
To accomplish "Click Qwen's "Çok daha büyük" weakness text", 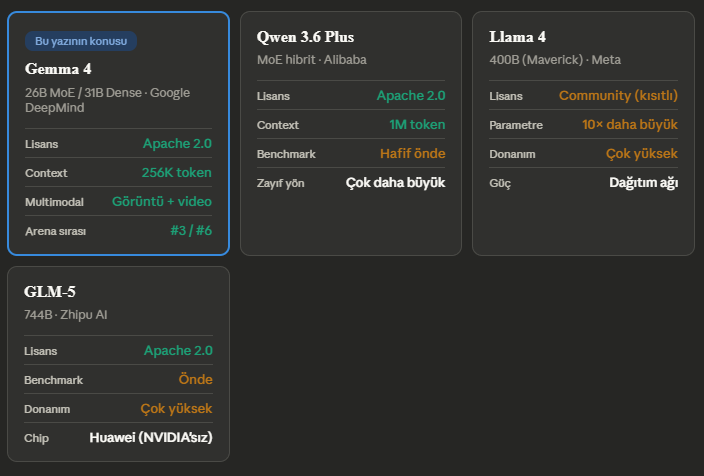I will (395, 183).
